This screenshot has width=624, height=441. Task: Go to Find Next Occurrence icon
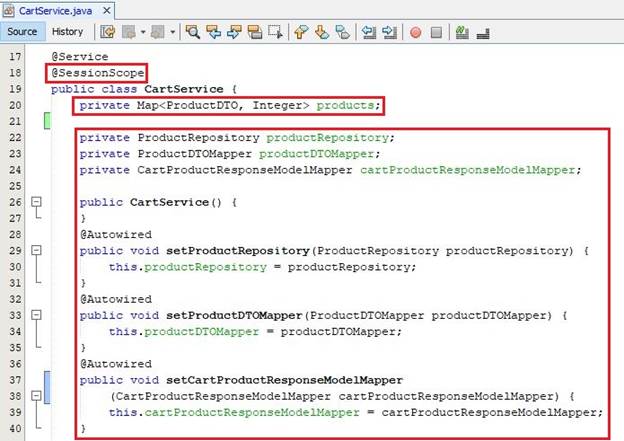click(234, 32)
